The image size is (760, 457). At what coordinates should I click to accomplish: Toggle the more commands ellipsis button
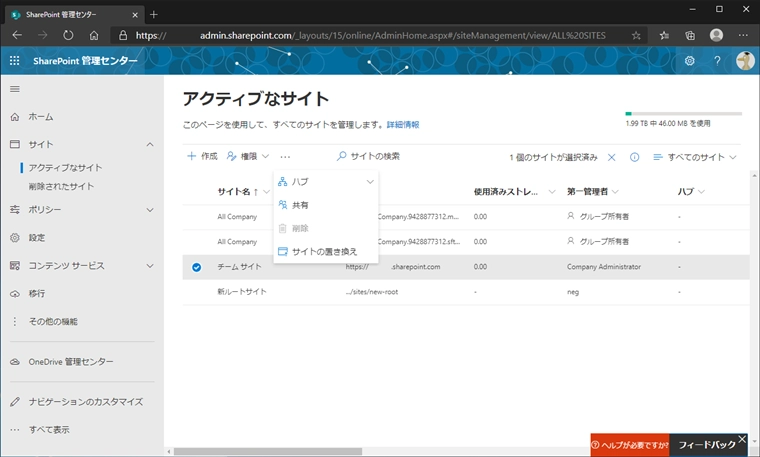(x=285, y=157)
